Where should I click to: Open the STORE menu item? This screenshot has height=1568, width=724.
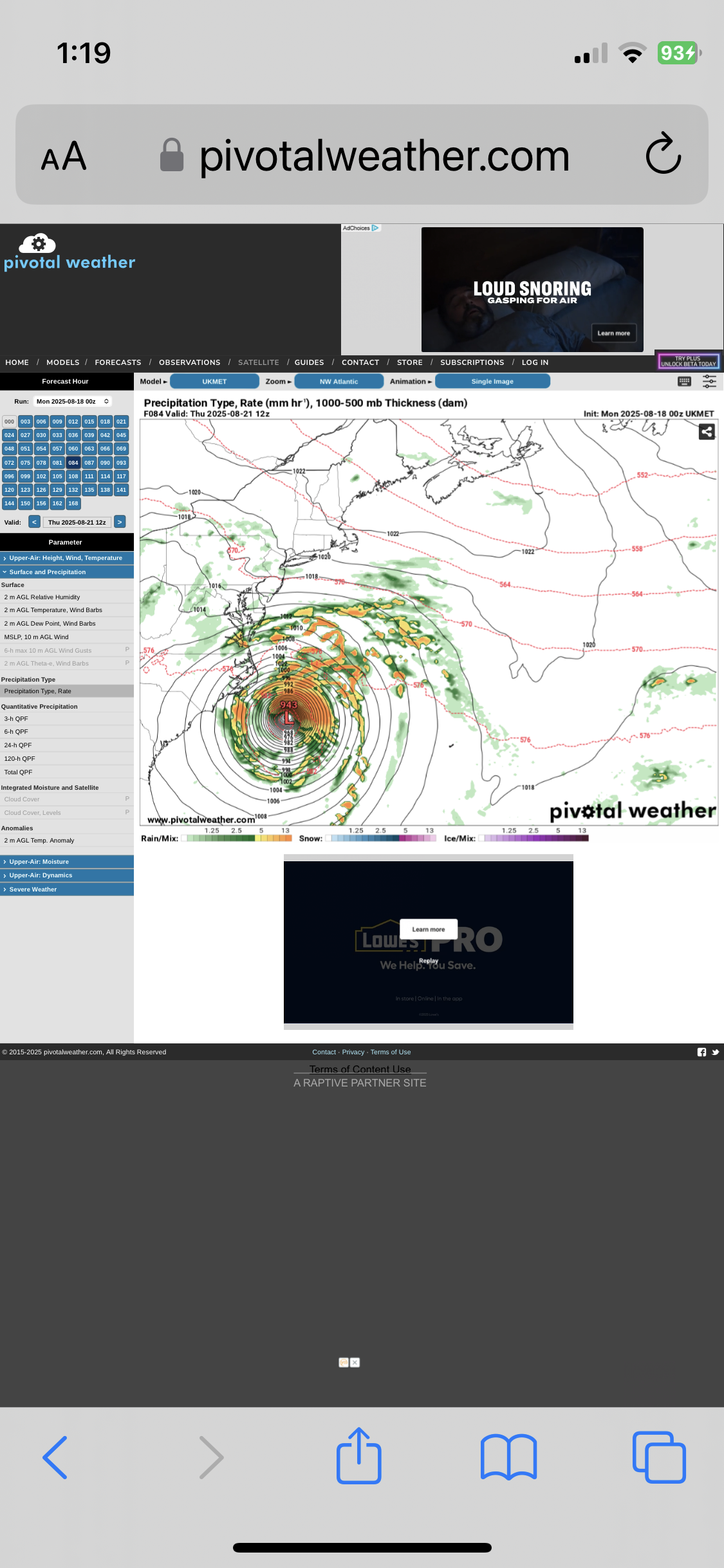410,362
